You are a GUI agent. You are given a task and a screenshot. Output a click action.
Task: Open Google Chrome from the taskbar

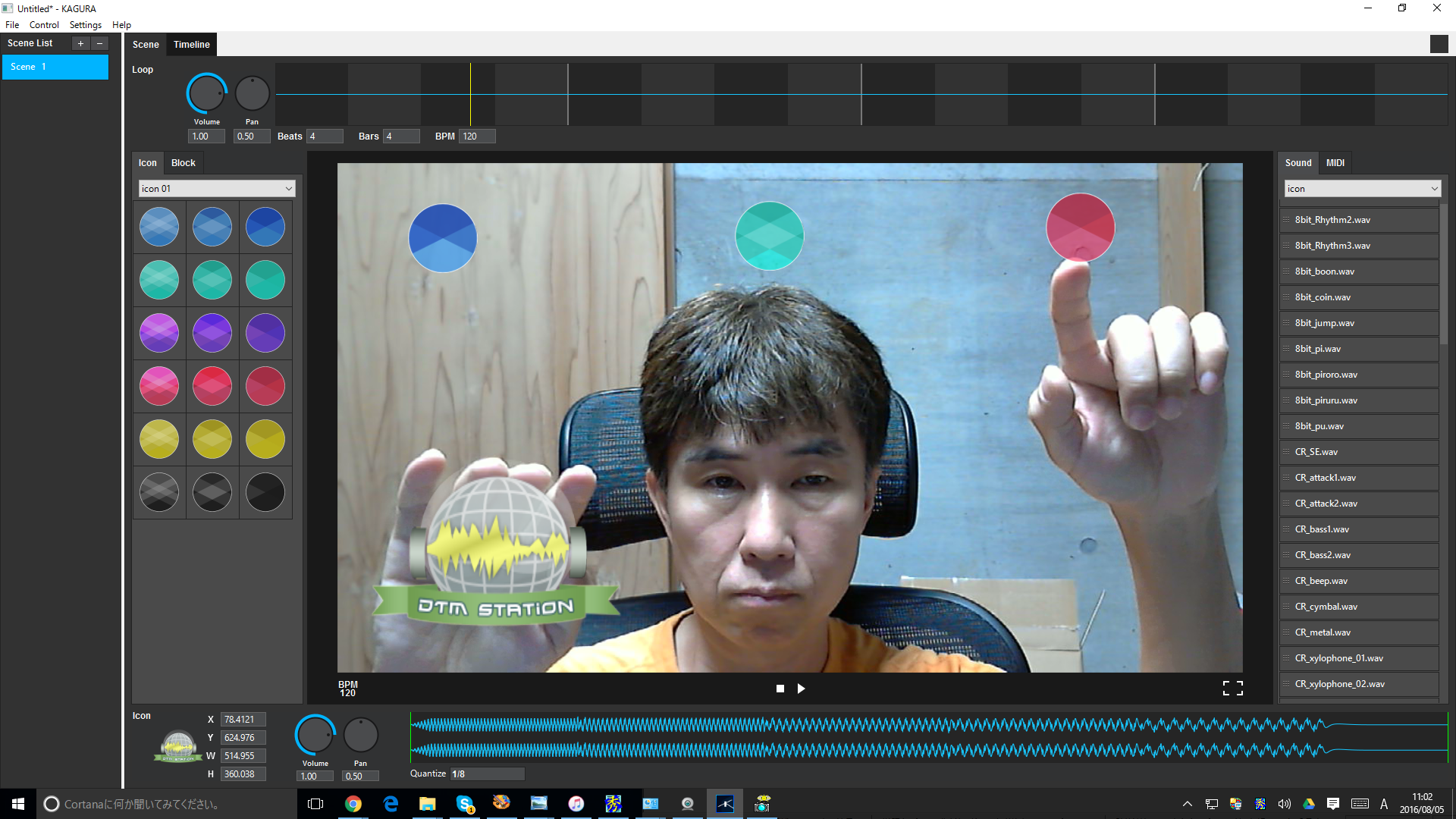353,804
